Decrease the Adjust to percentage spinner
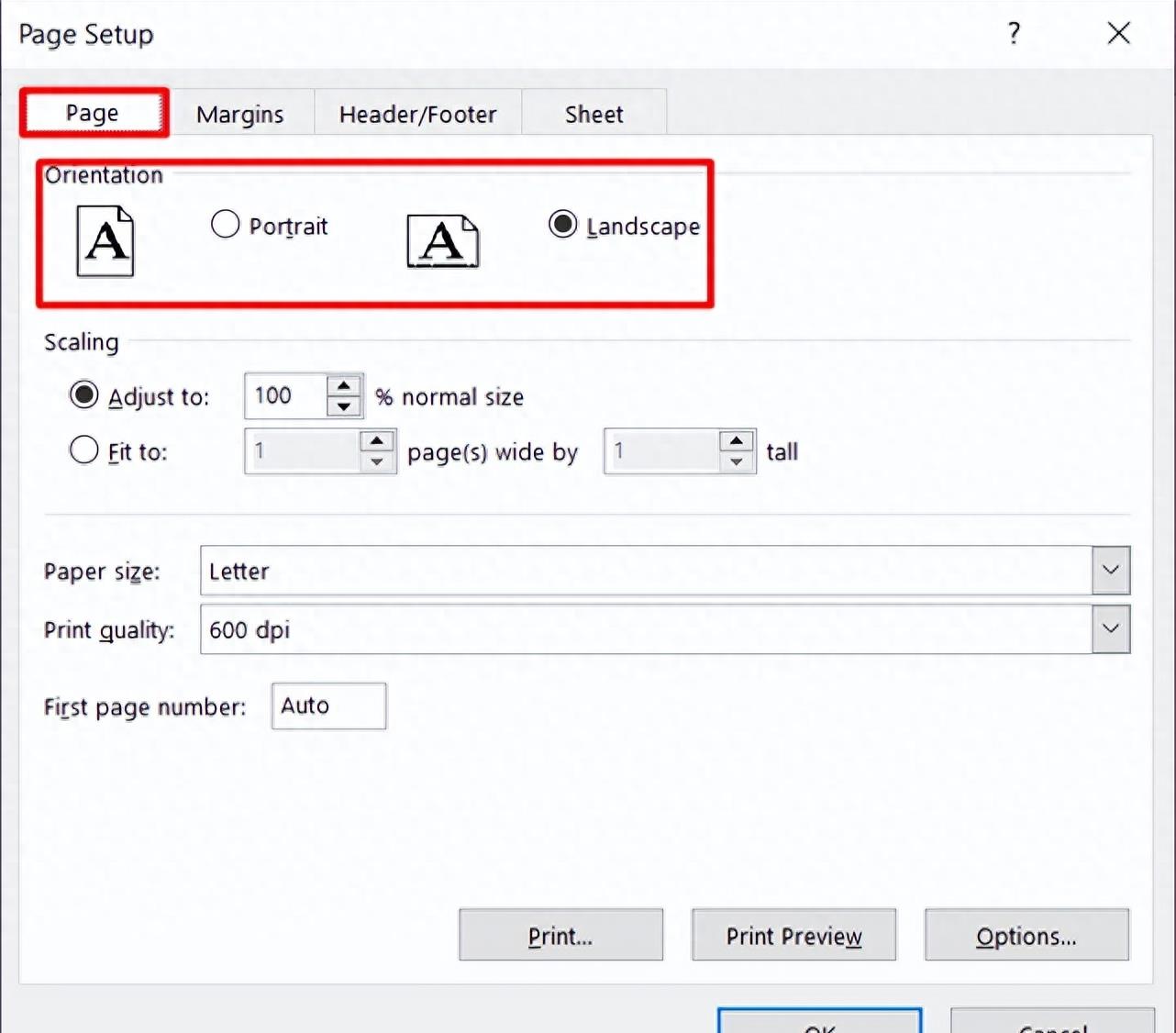Viewport: 1176px width, 1033px height. [344, 406]
